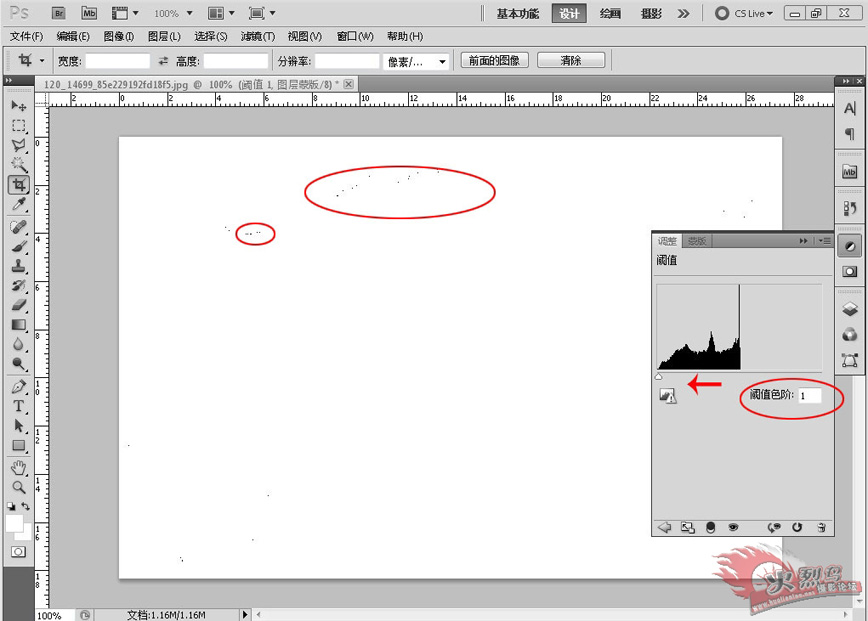This screenshot has height=621, width=868.
Task: Click the threshold slider handle
Action: coord(658,376)
